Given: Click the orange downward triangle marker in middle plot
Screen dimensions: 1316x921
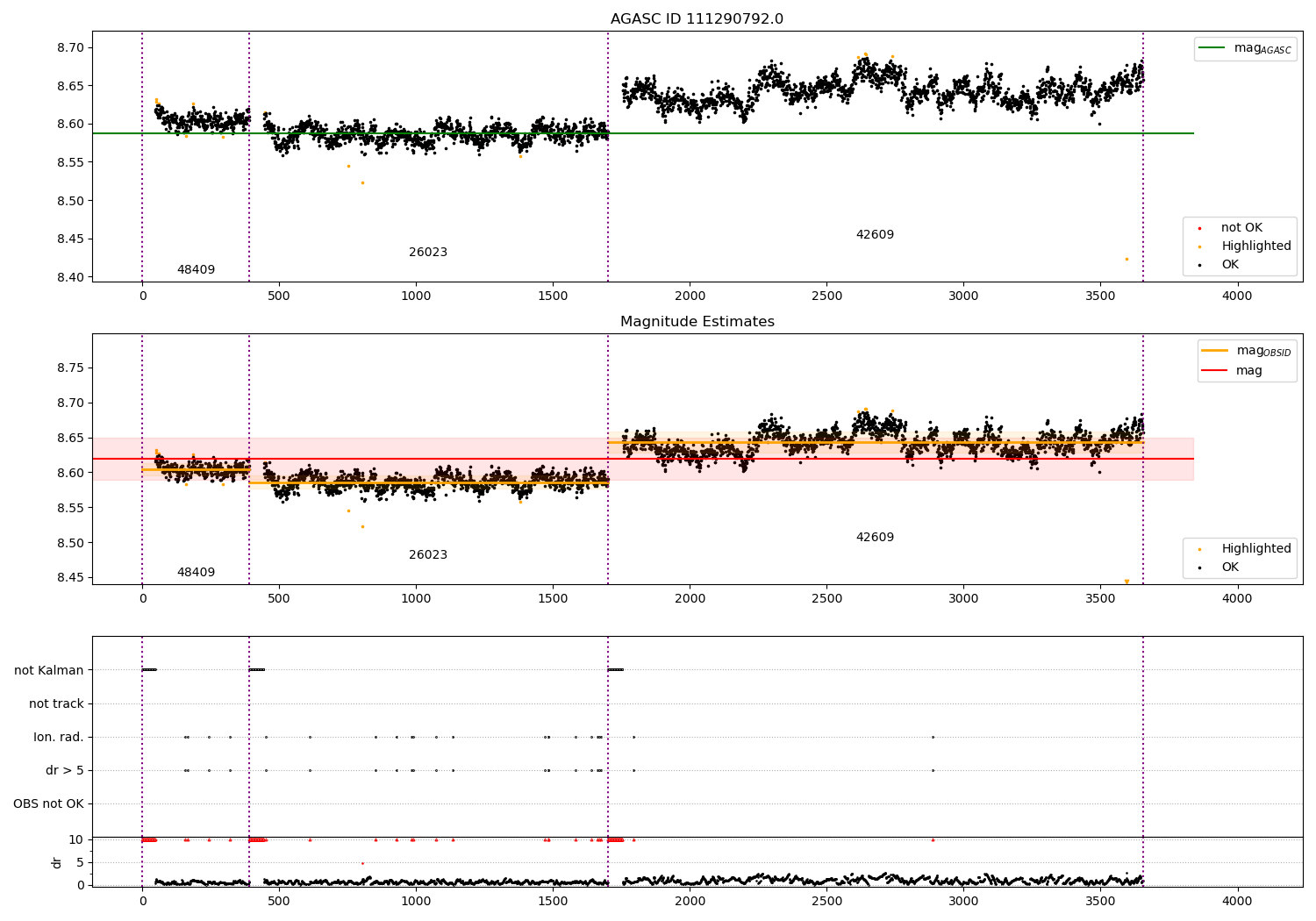Looking at the screenshot, I should (x=1126, y=582).
